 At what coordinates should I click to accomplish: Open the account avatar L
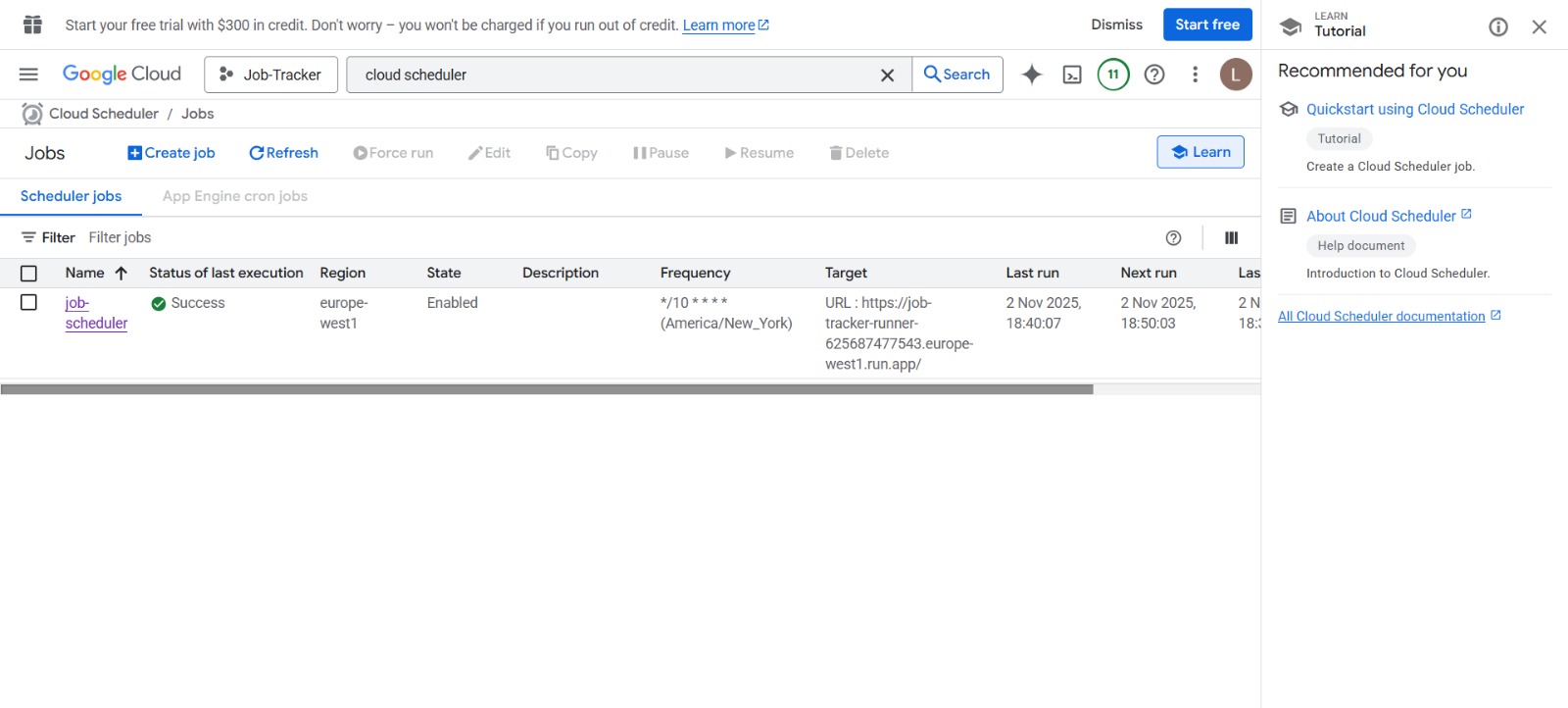(1236, 75)
